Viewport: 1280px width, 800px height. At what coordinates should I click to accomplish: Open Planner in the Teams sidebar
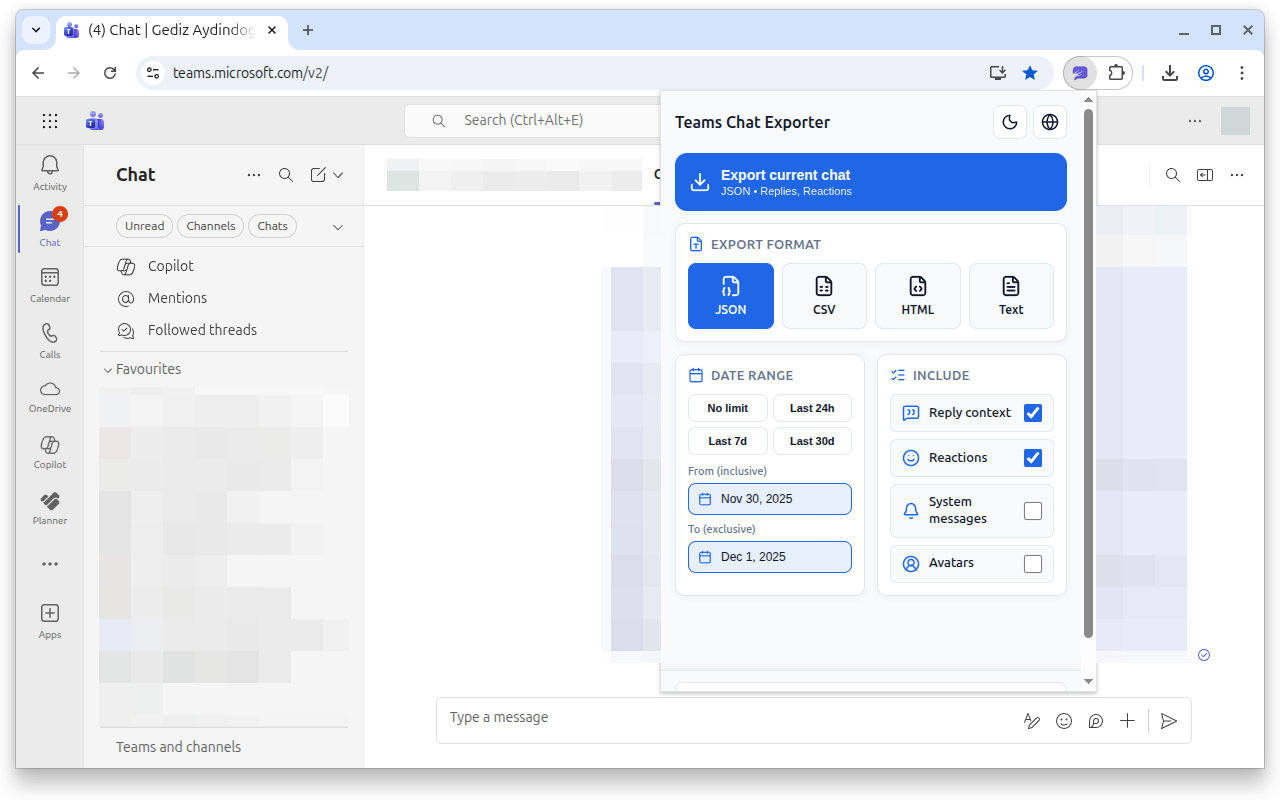(49, 507)
